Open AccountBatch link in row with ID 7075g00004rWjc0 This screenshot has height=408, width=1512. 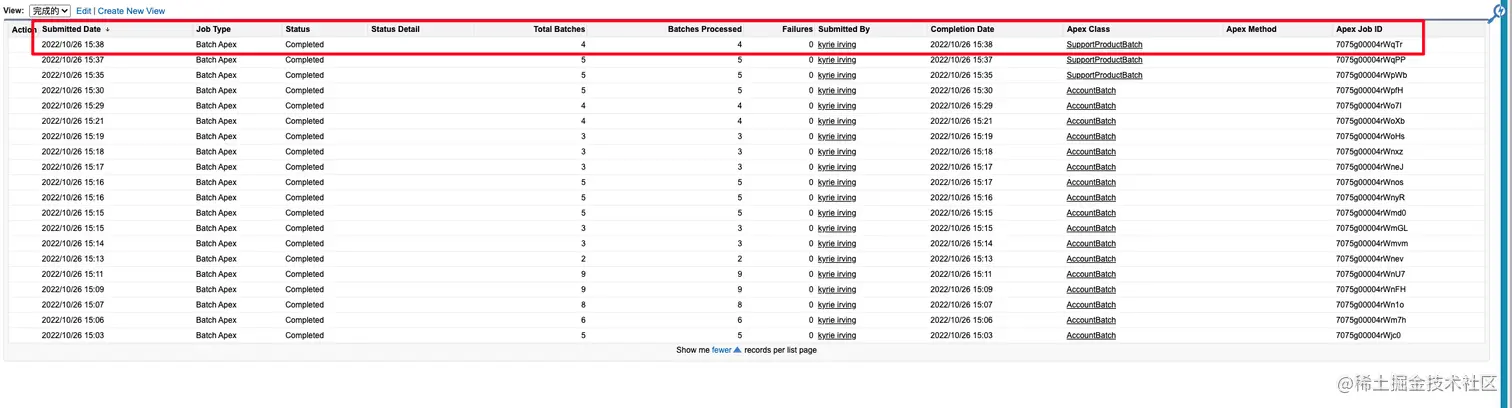point(1091,336)
